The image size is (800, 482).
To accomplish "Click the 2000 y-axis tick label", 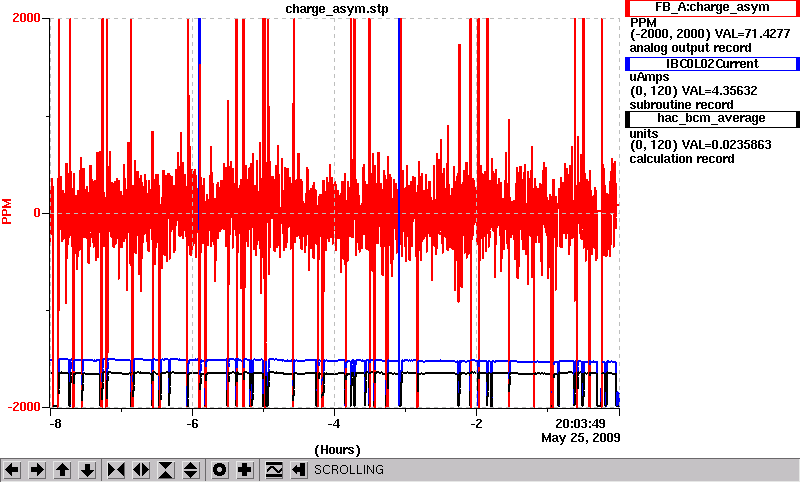I will pos(27,18).
